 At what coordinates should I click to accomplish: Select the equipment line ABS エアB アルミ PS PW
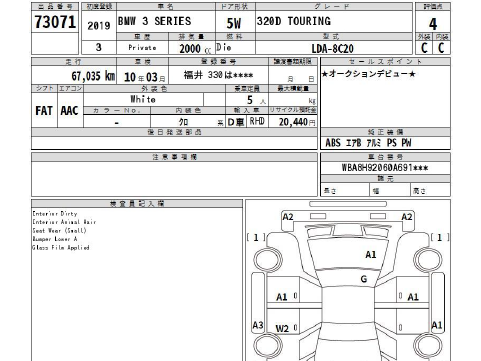(368, 143)
